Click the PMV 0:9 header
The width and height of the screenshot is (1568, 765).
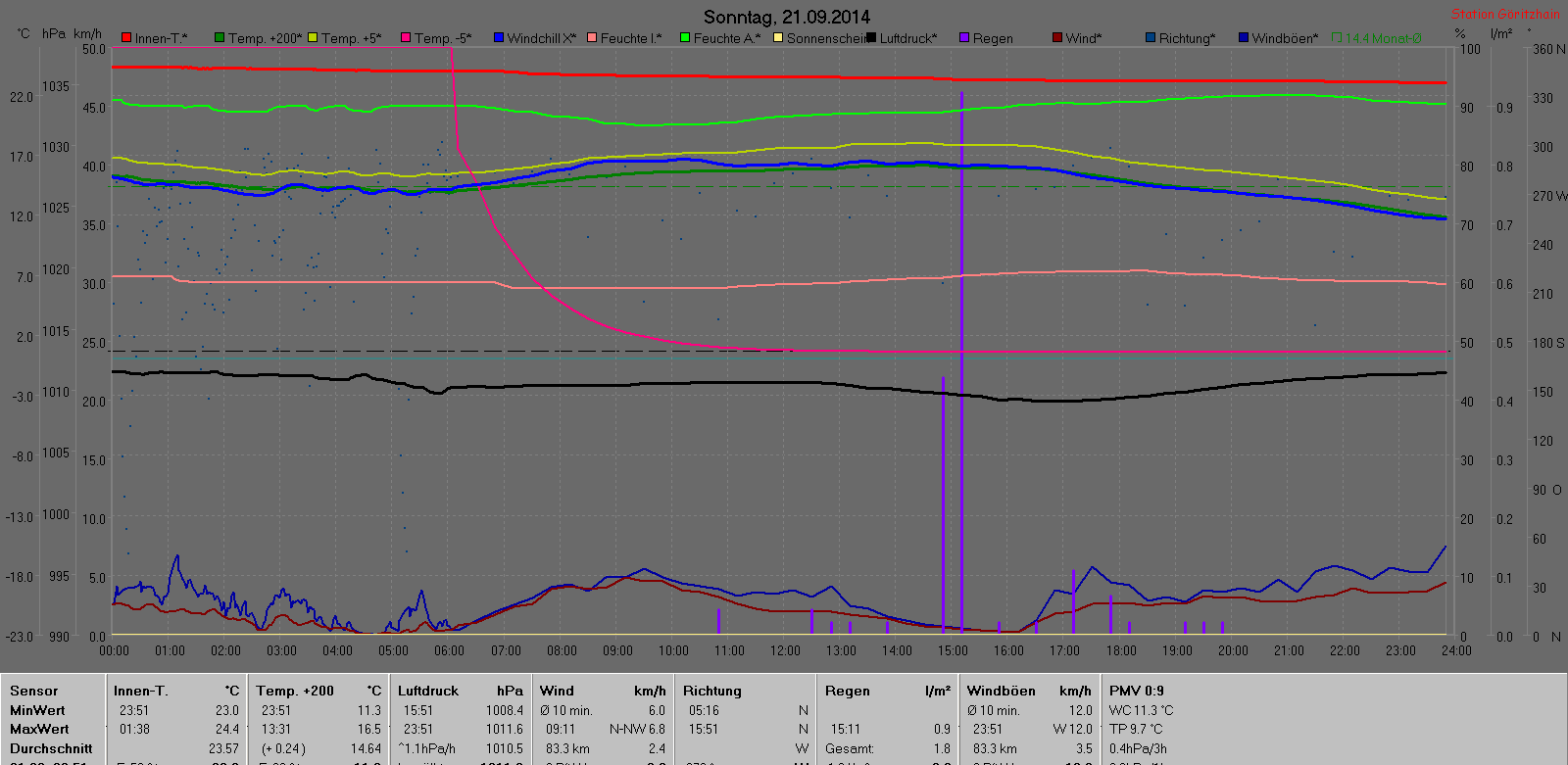tap(1137, 691)
